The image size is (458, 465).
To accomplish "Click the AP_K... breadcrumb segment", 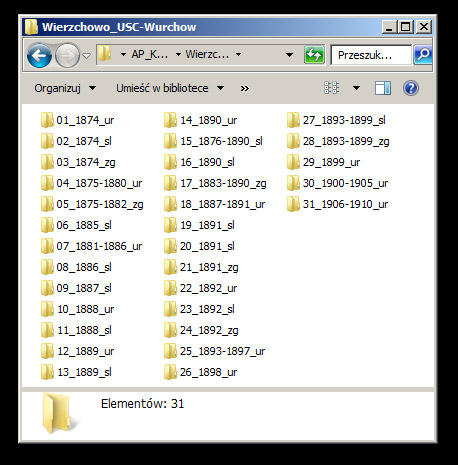I will [x=150, y=54].
